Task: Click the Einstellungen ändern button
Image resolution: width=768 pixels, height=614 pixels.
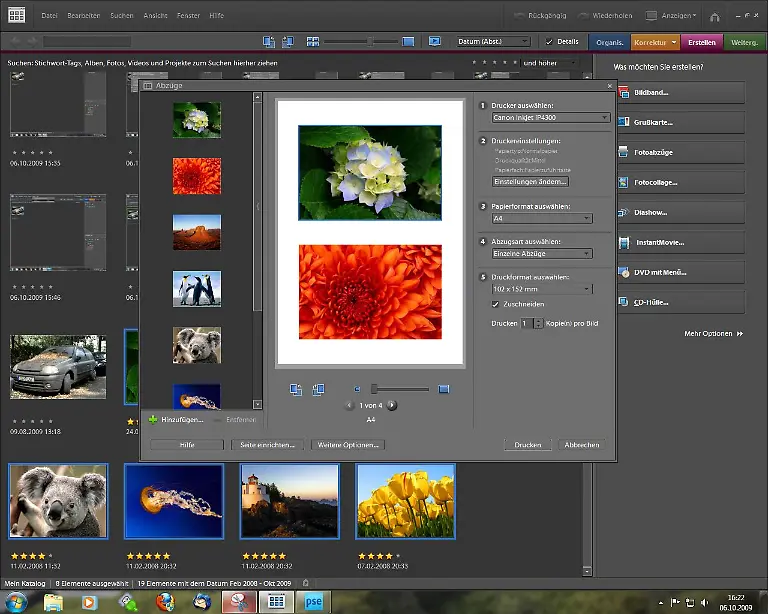Action: coord(530,182)
